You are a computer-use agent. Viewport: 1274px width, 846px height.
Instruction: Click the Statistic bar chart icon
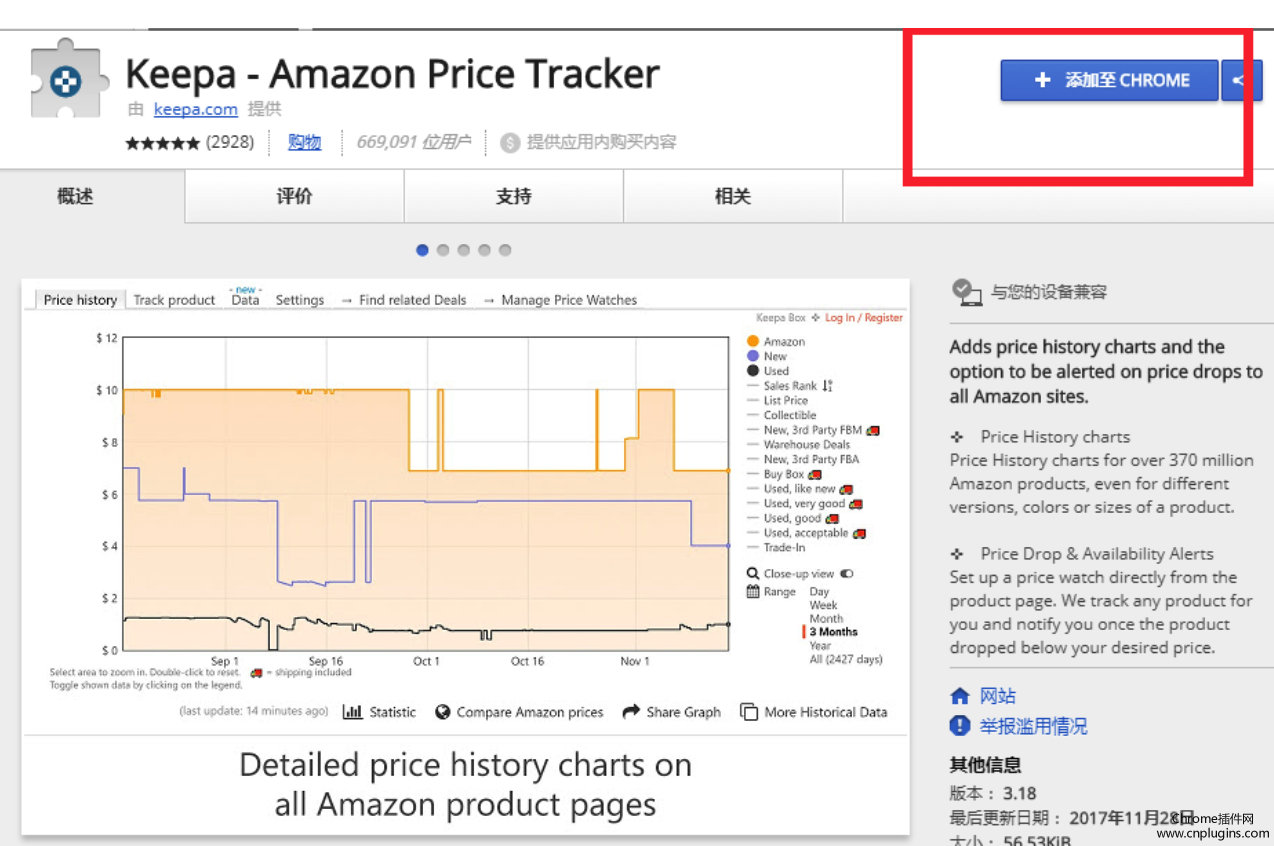point(352,712)
